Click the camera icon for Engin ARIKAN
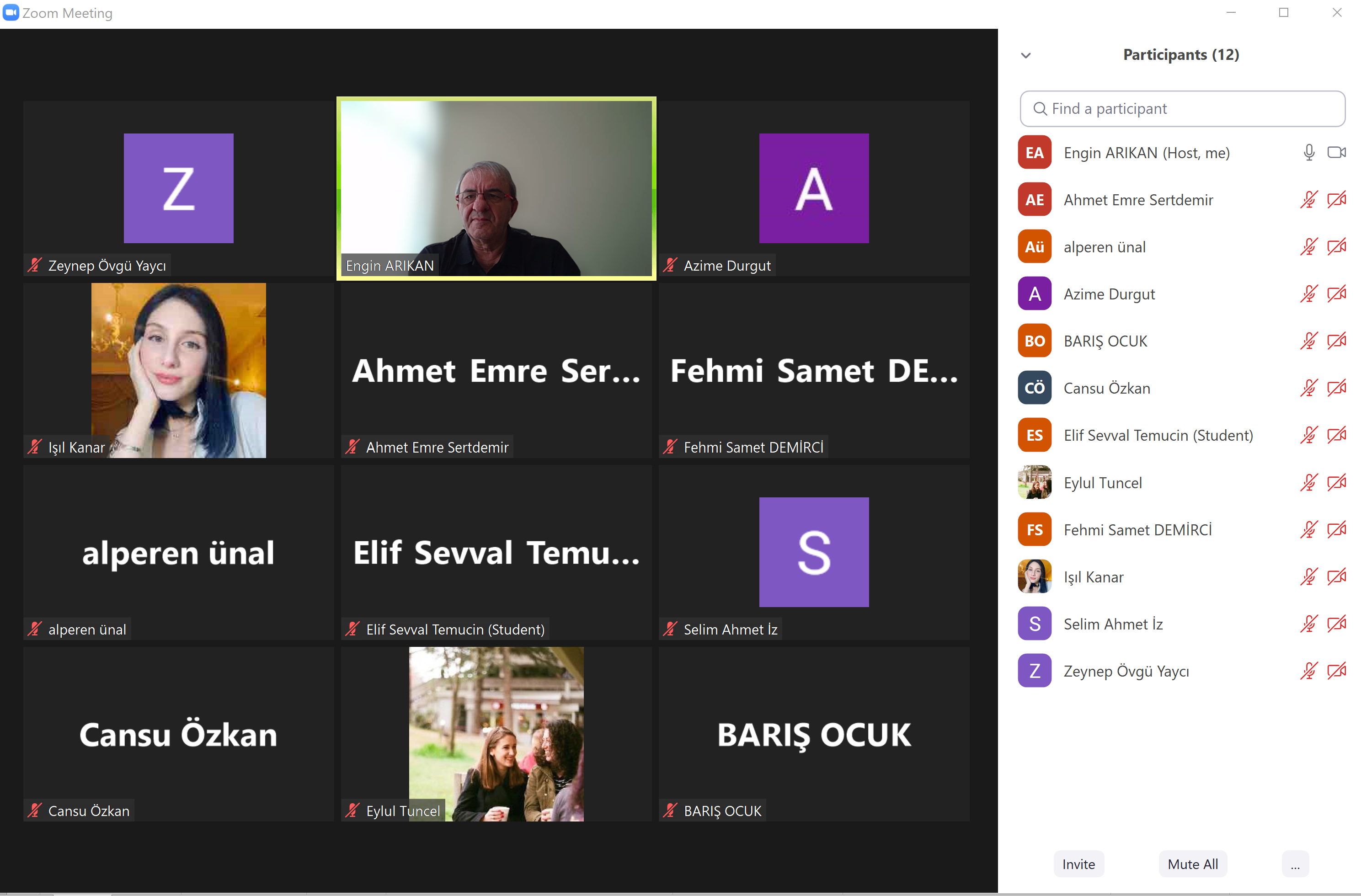The image size is (1361, 896). tap(1336, 152)
